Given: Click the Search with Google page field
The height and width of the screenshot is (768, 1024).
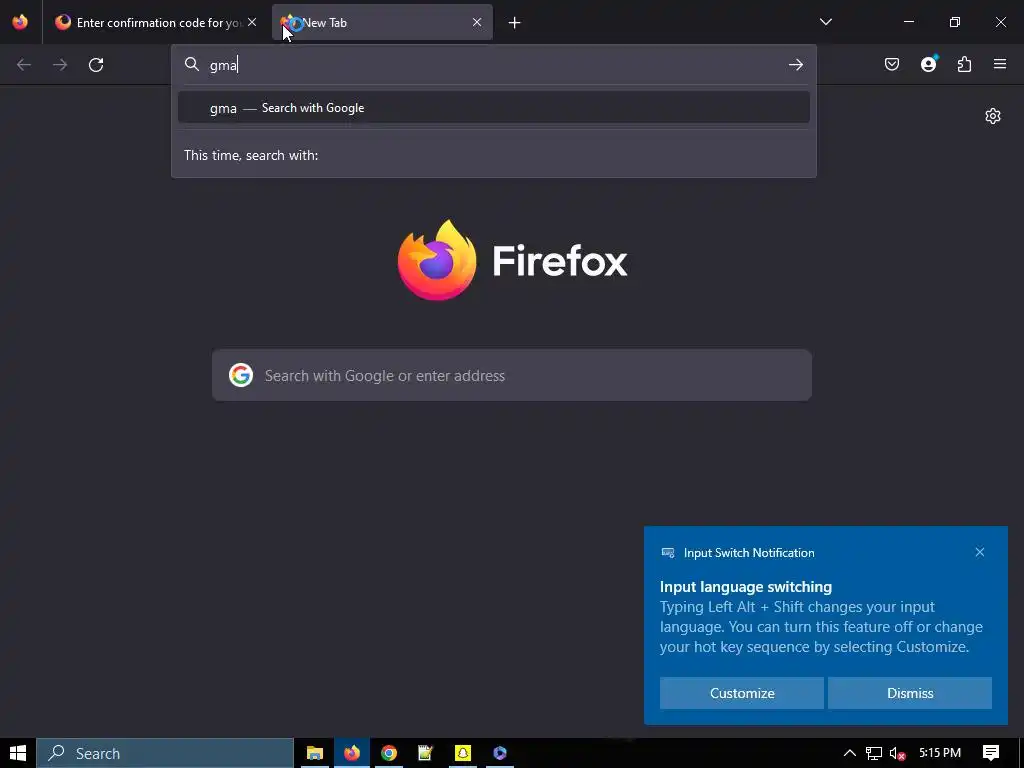Looking at the screenshot, I should click(x=511, y=376).
